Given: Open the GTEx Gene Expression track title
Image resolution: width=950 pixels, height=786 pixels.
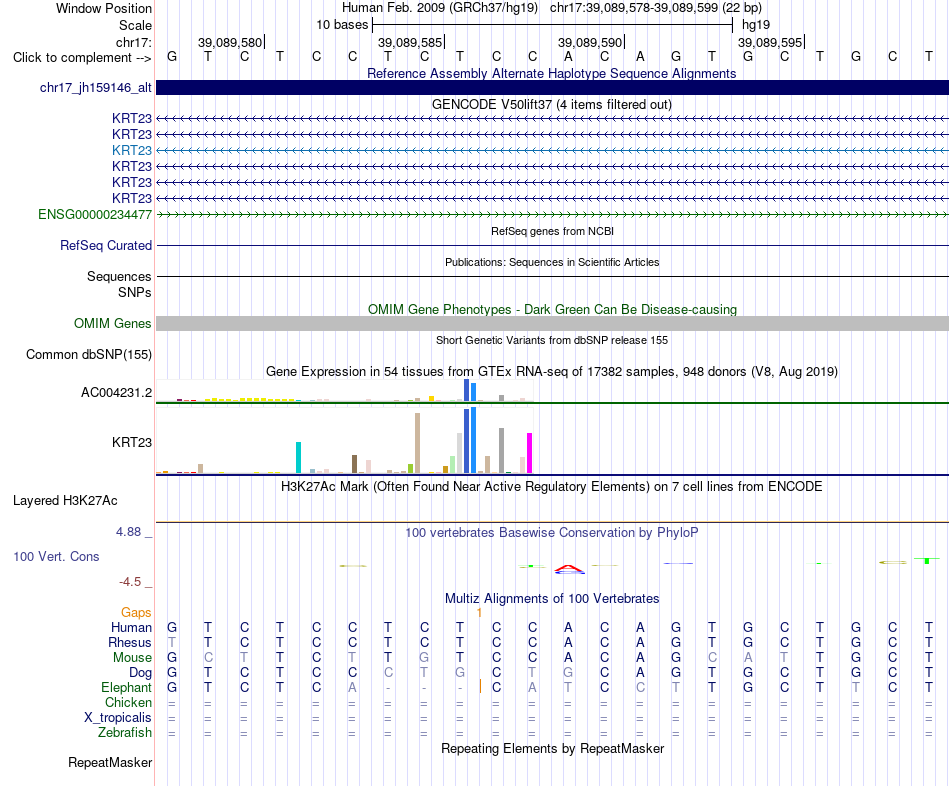Looking at the screenshot, I should 552,371.
